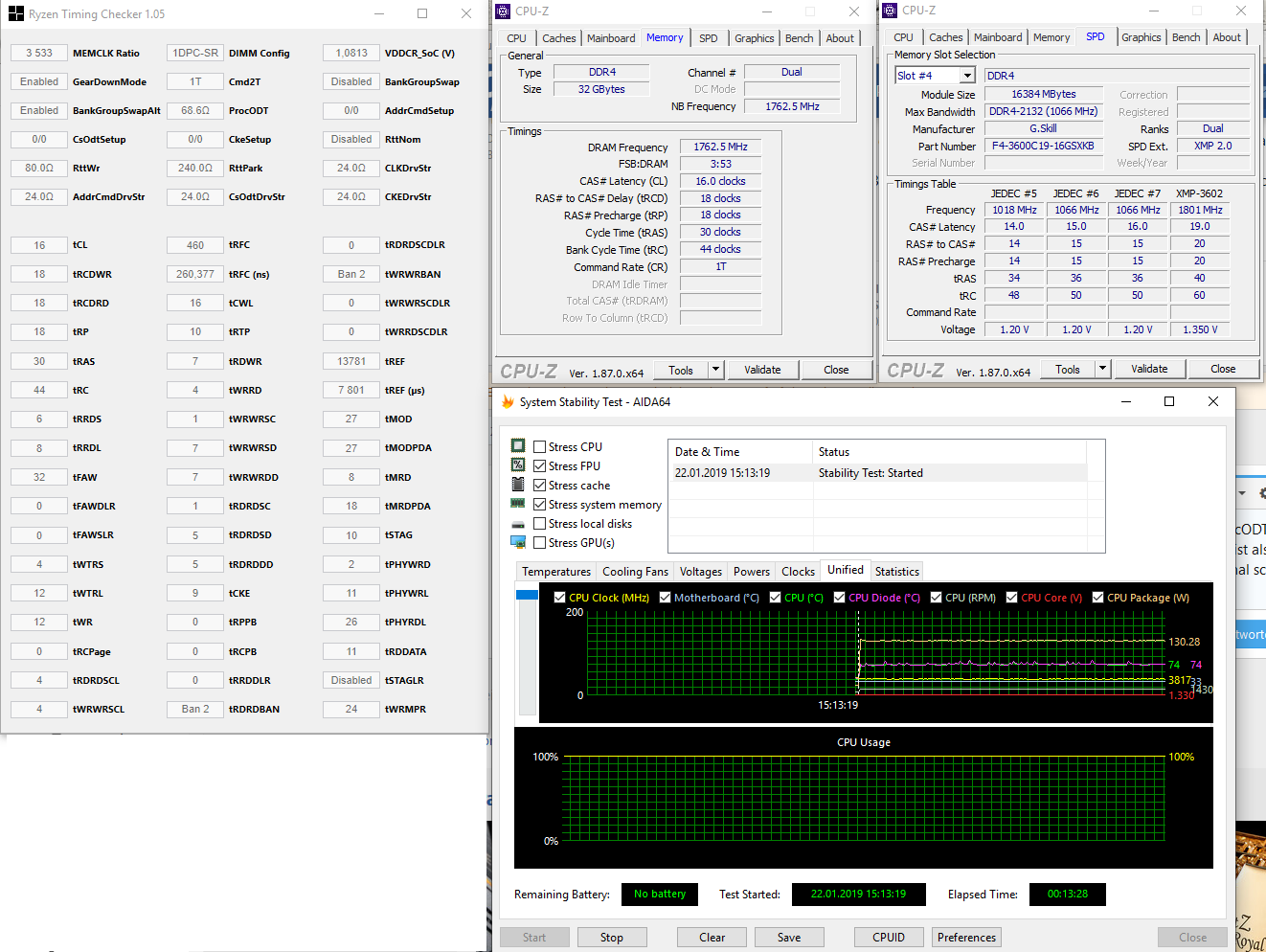Open About tab in CPU-Z Memory window

pyautogui.click(x=840, y=38)
